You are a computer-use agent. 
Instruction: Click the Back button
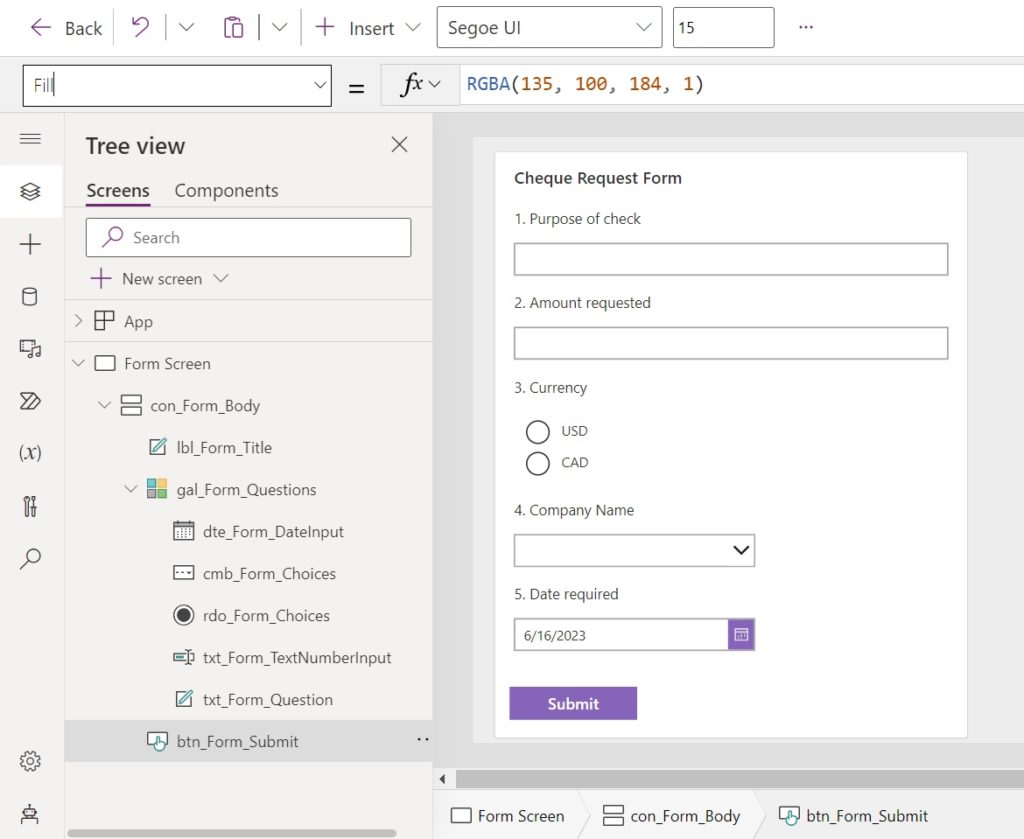click(64, 27)
